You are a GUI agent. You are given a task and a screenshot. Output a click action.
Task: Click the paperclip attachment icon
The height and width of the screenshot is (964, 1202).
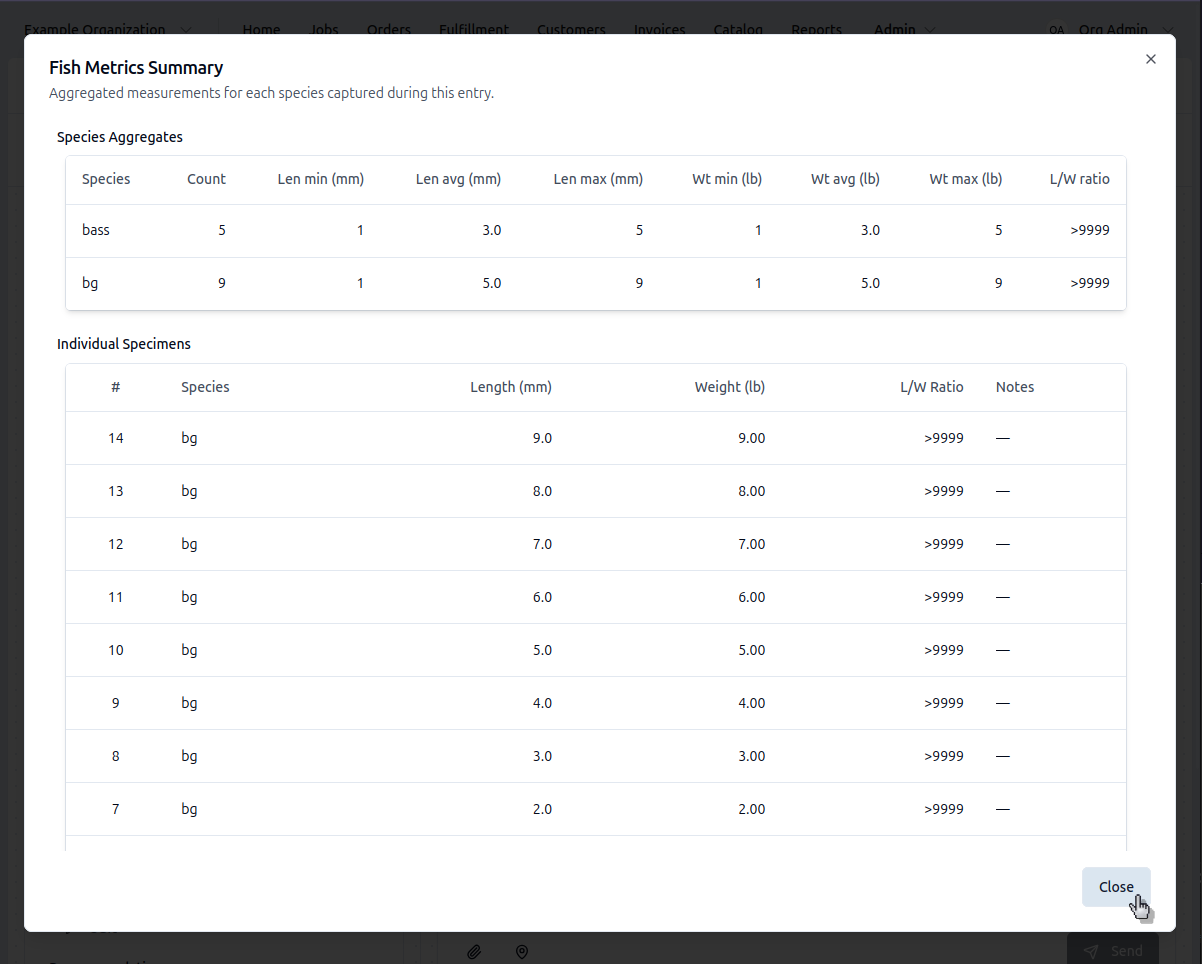point(475,951)
